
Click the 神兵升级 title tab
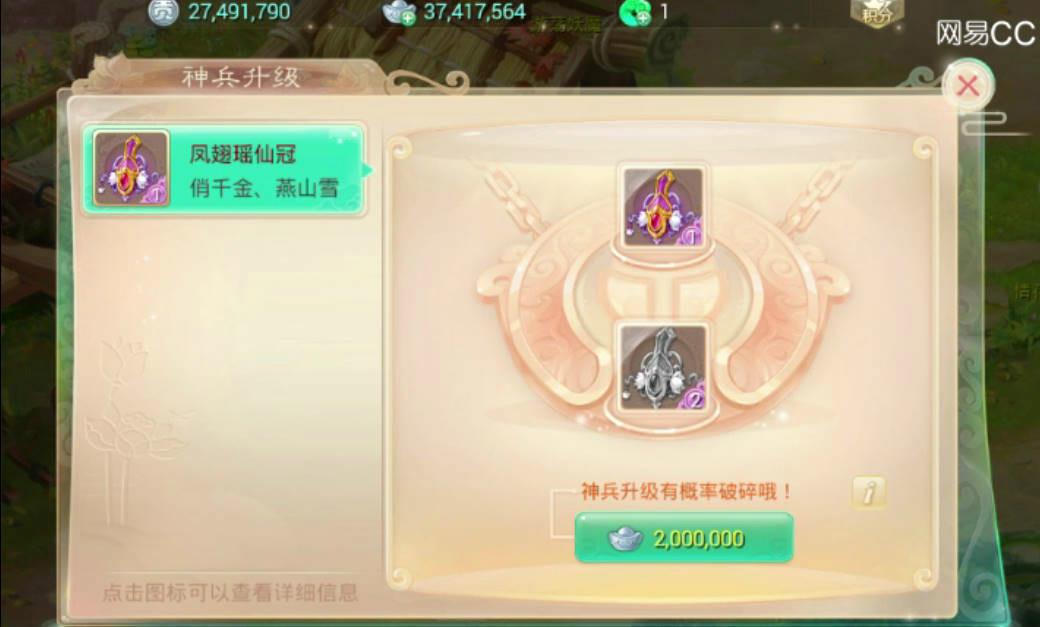tap(241, 78)
